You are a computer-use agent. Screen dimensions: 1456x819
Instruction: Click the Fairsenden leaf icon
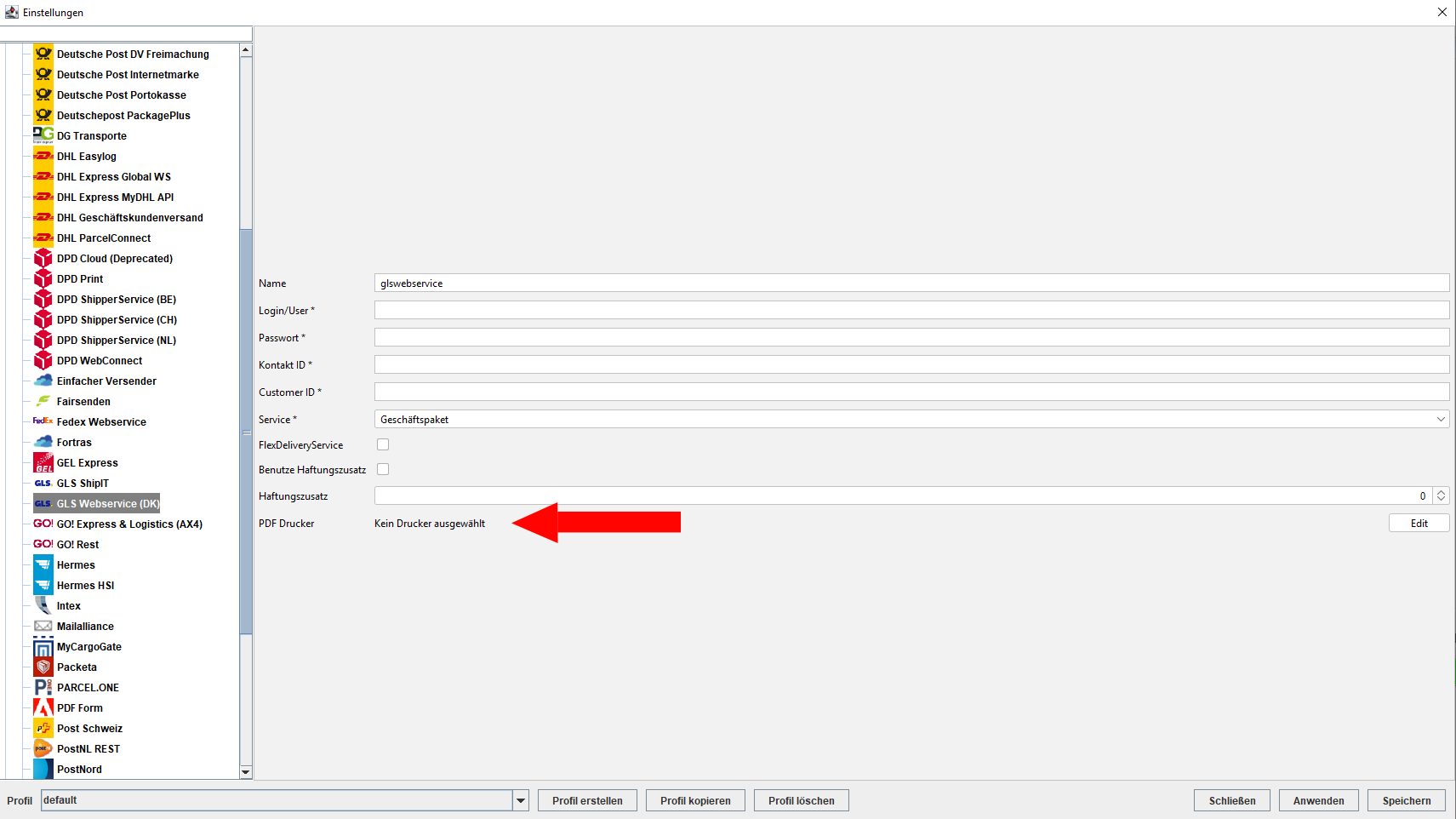click(x=43, y=401)
